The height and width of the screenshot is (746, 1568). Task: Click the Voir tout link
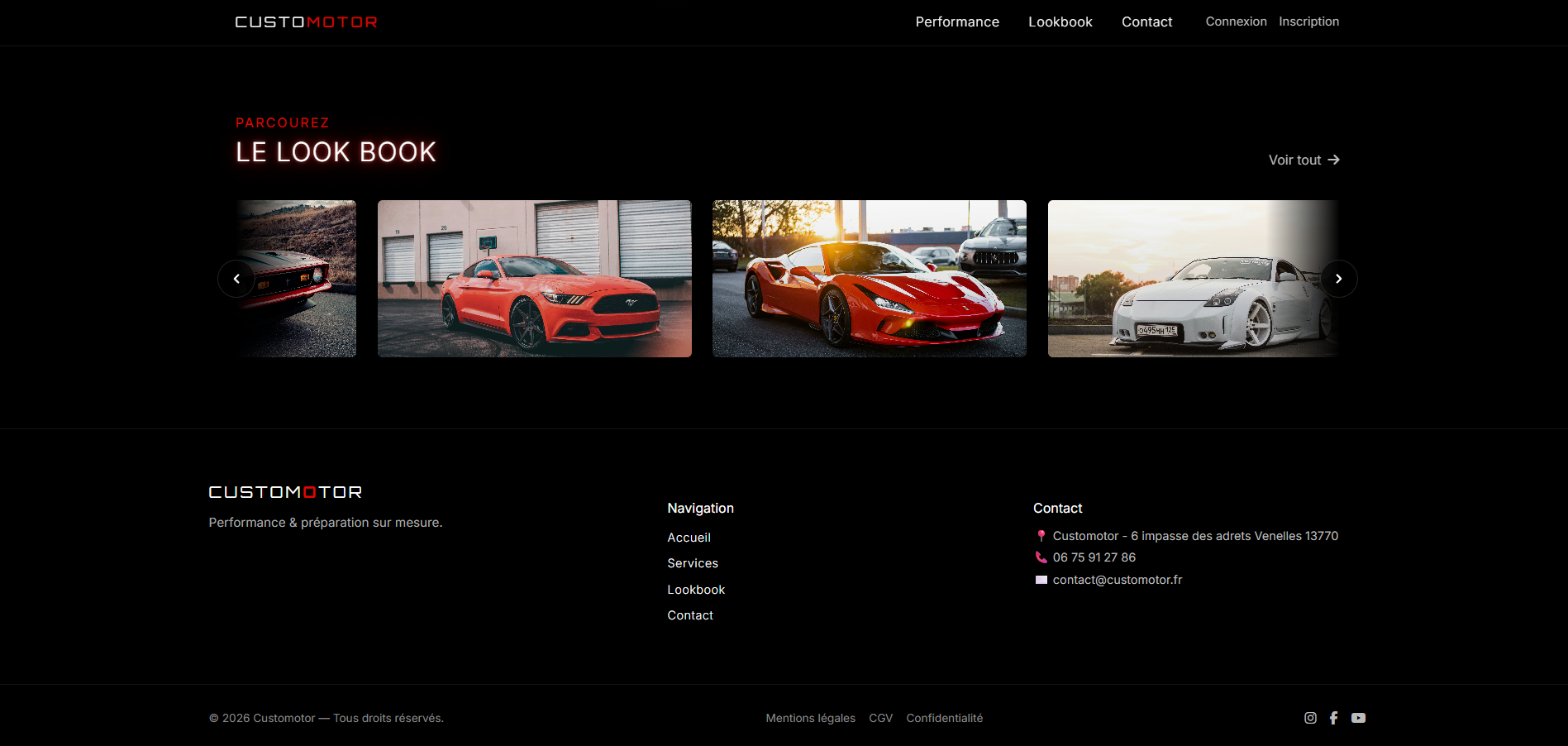(x=1303, y=160)
